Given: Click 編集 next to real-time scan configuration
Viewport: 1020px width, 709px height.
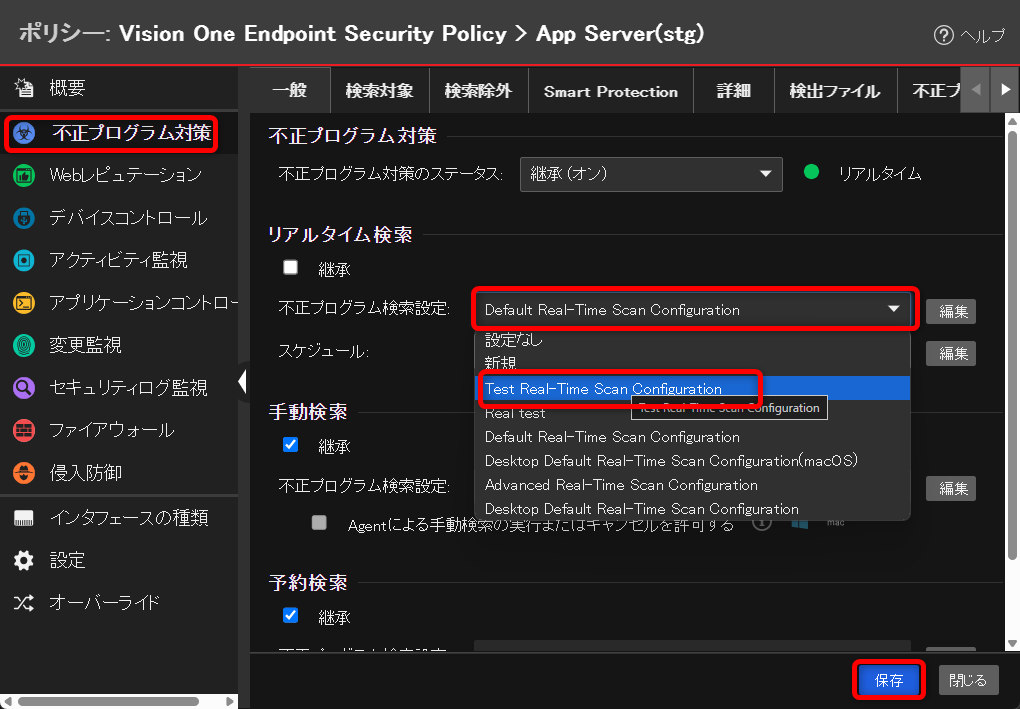Looking at the screenshot, I should click(951, 312).
